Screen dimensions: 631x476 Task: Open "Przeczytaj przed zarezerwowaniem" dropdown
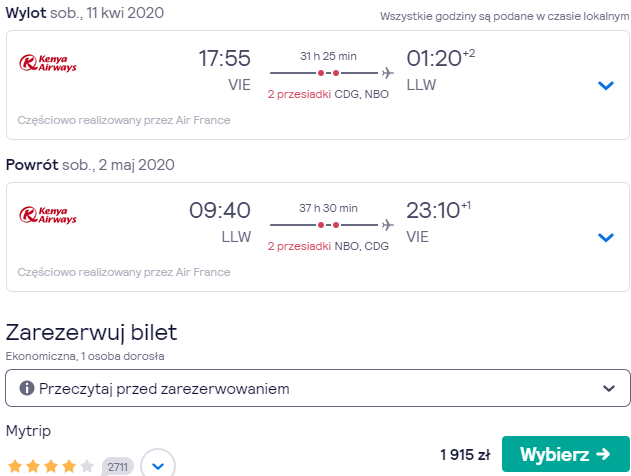click(318, 388)
